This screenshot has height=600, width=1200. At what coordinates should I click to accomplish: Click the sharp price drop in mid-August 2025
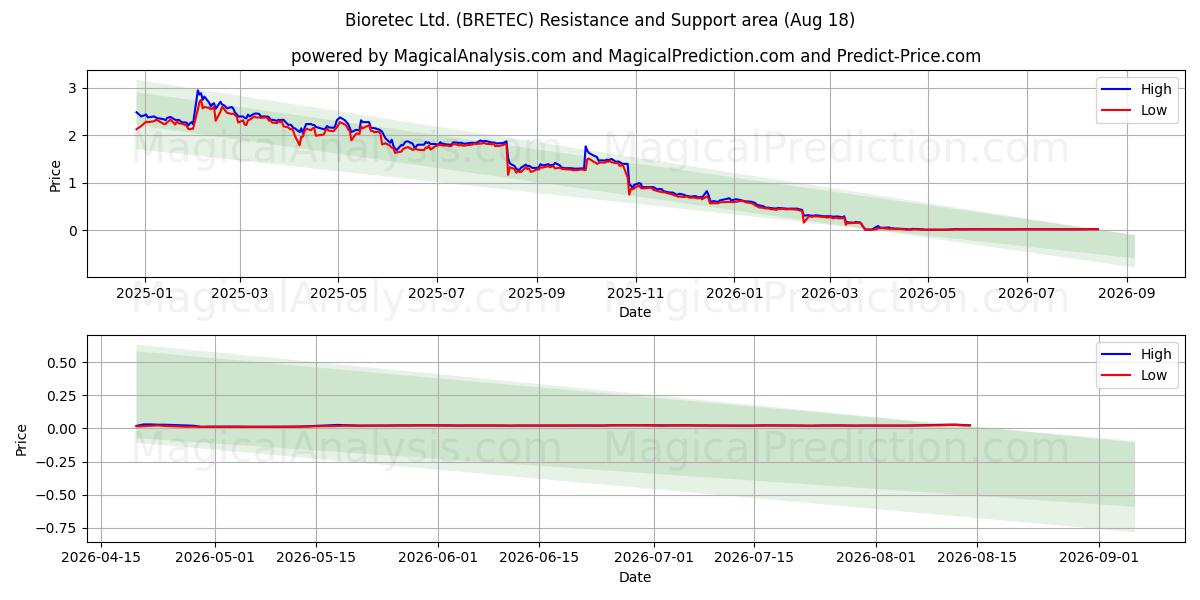click(x=508, y=158)
